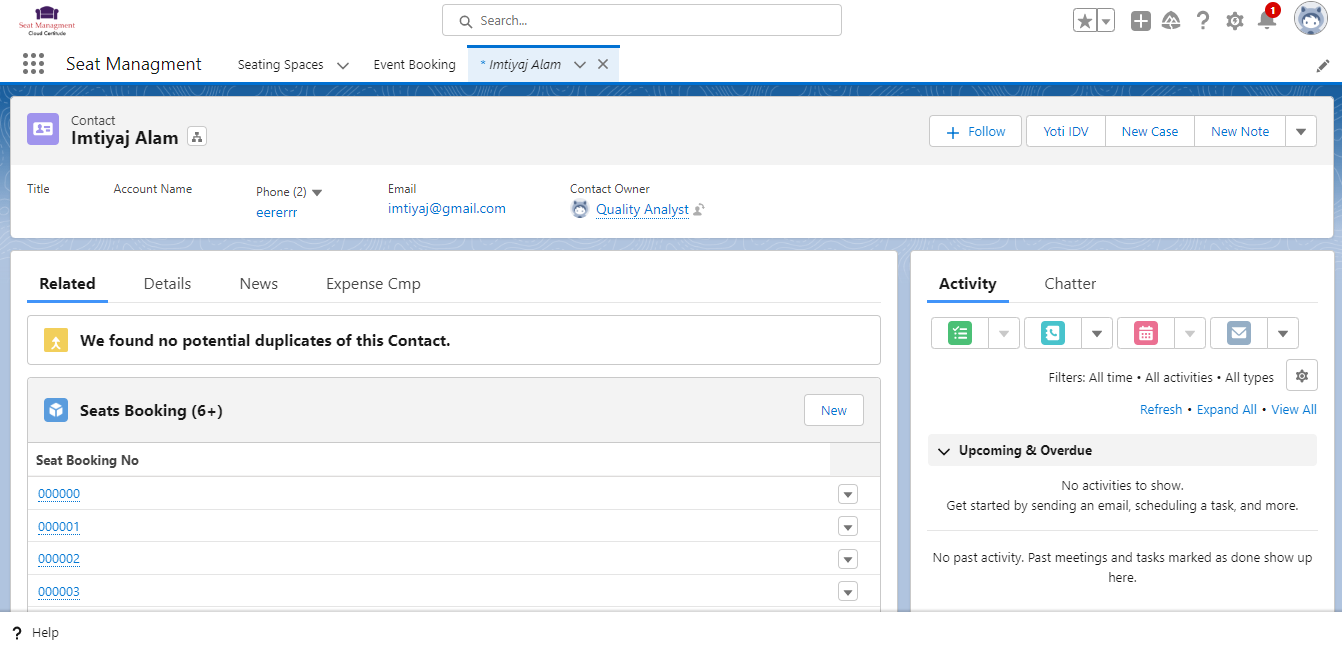This screenshot has height=649, width=1342.
Task: Click the contact hierarchy icon beside Imtiyaj Alam
Action: [197, 138]
